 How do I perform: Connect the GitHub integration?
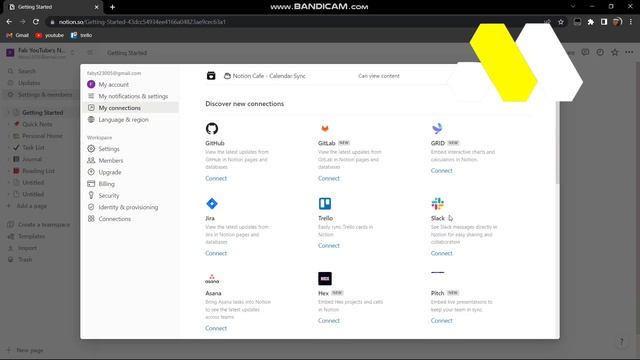216,178
